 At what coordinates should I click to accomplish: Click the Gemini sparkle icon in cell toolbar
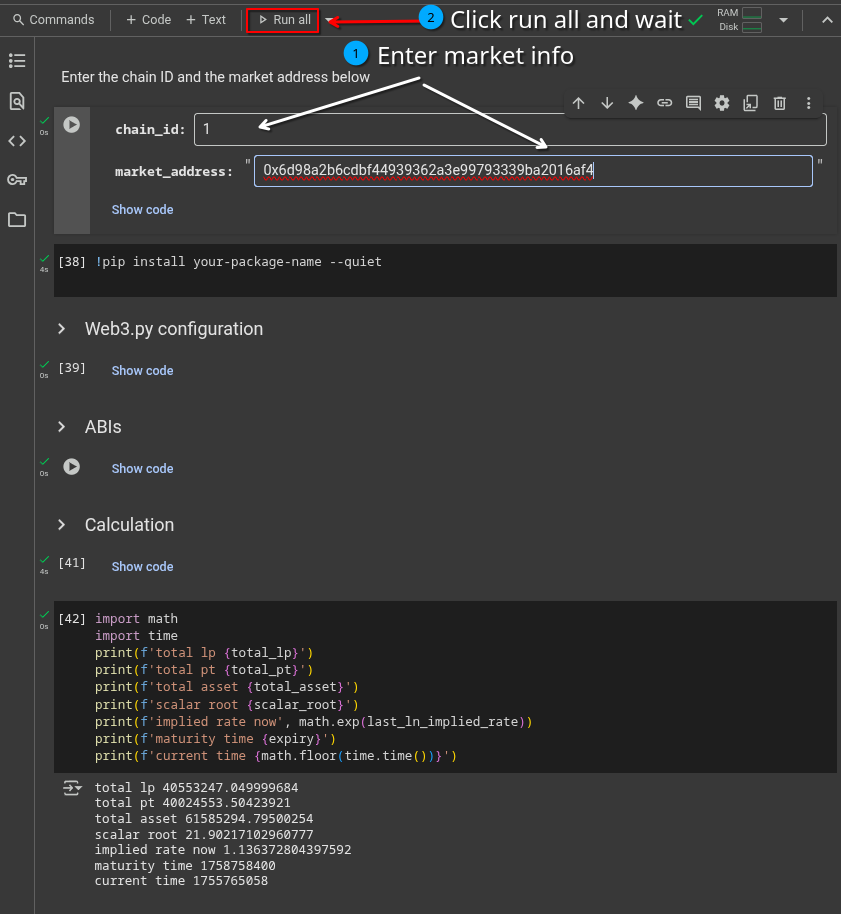pyautogui.click(x=635, y=103)
